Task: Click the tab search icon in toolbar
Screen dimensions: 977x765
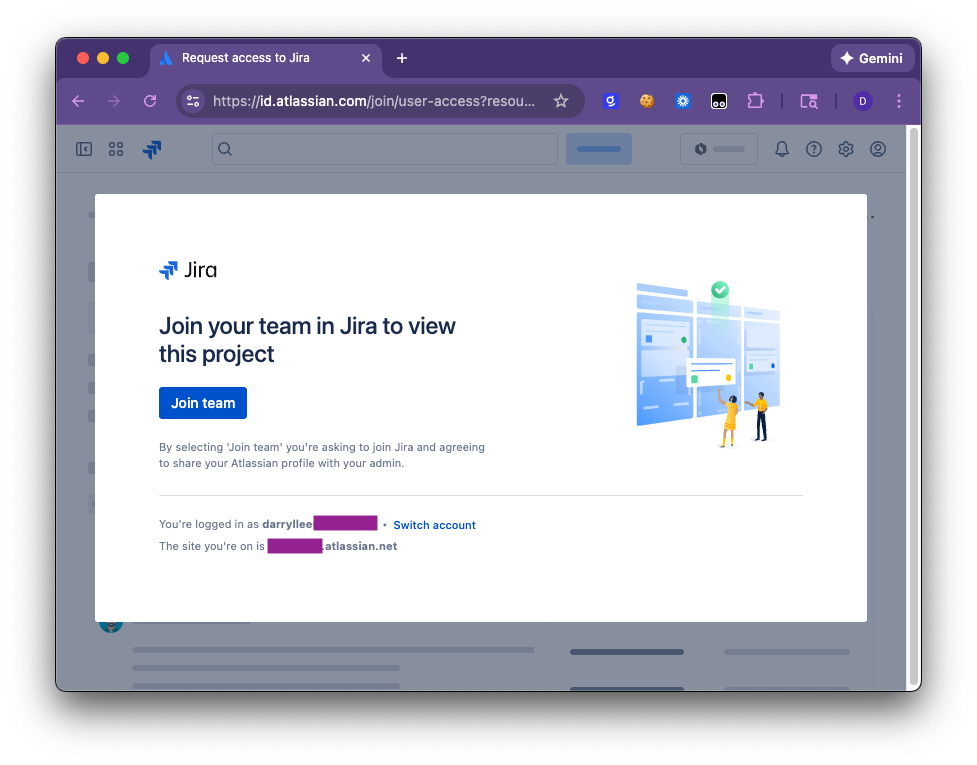Action: pyautogui.click(x=809, y=101)
